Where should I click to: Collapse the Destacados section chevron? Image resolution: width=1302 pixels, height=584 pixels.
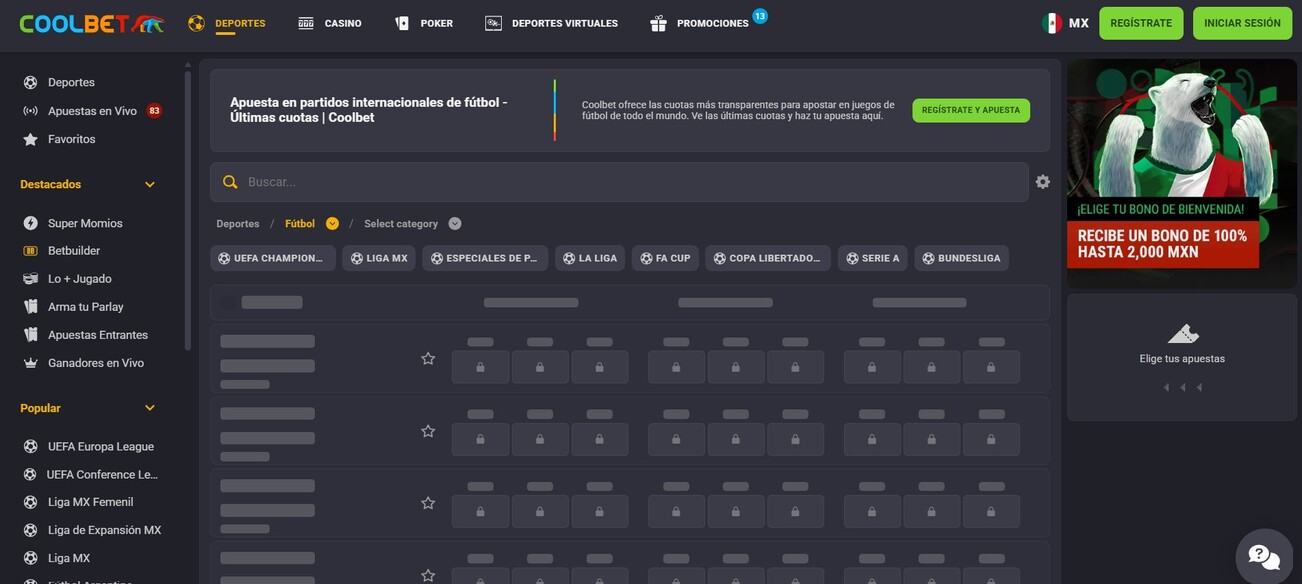[150, 185]
